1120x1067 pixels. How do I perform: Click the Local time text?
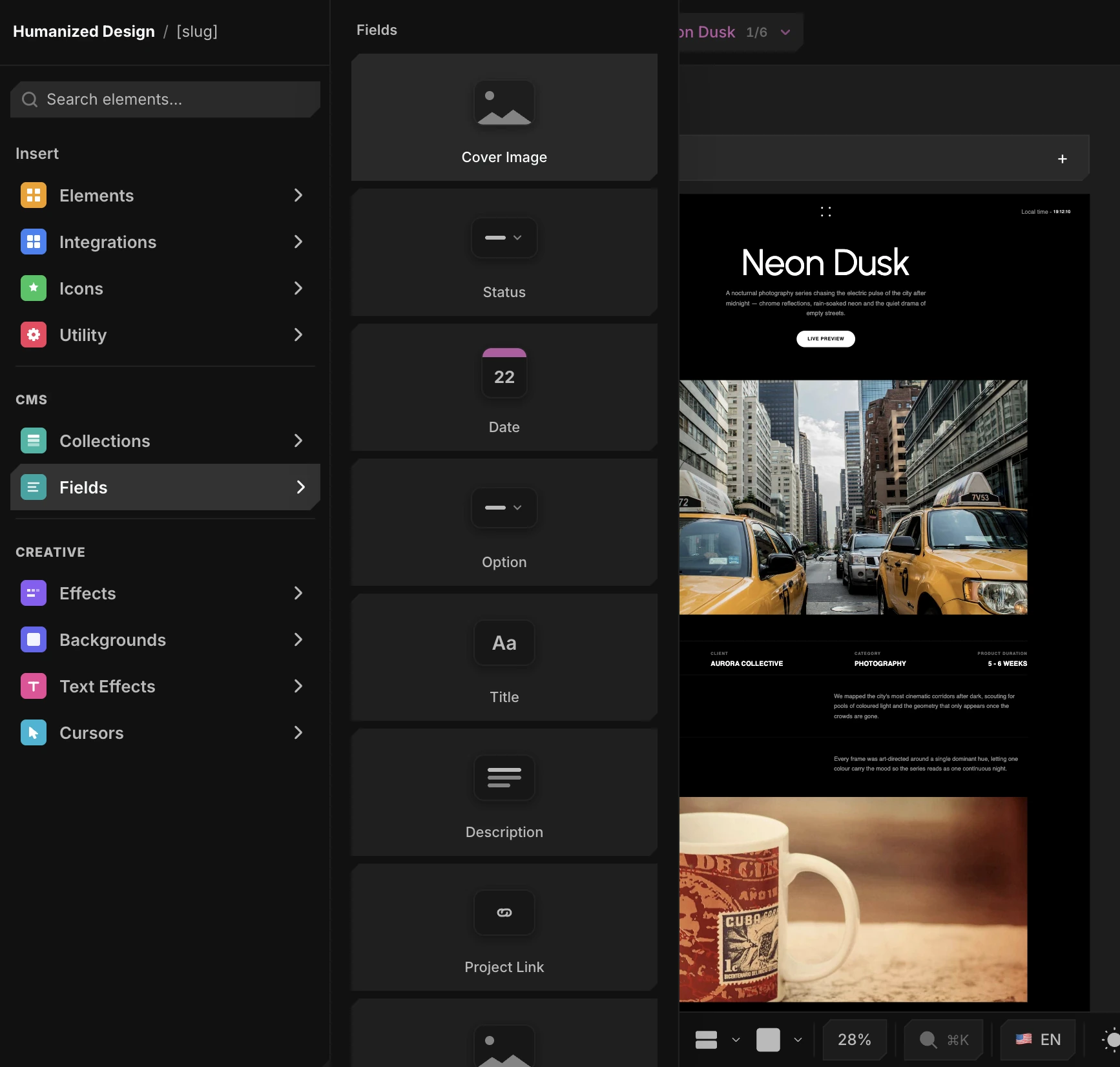(x=1046, y=212)
